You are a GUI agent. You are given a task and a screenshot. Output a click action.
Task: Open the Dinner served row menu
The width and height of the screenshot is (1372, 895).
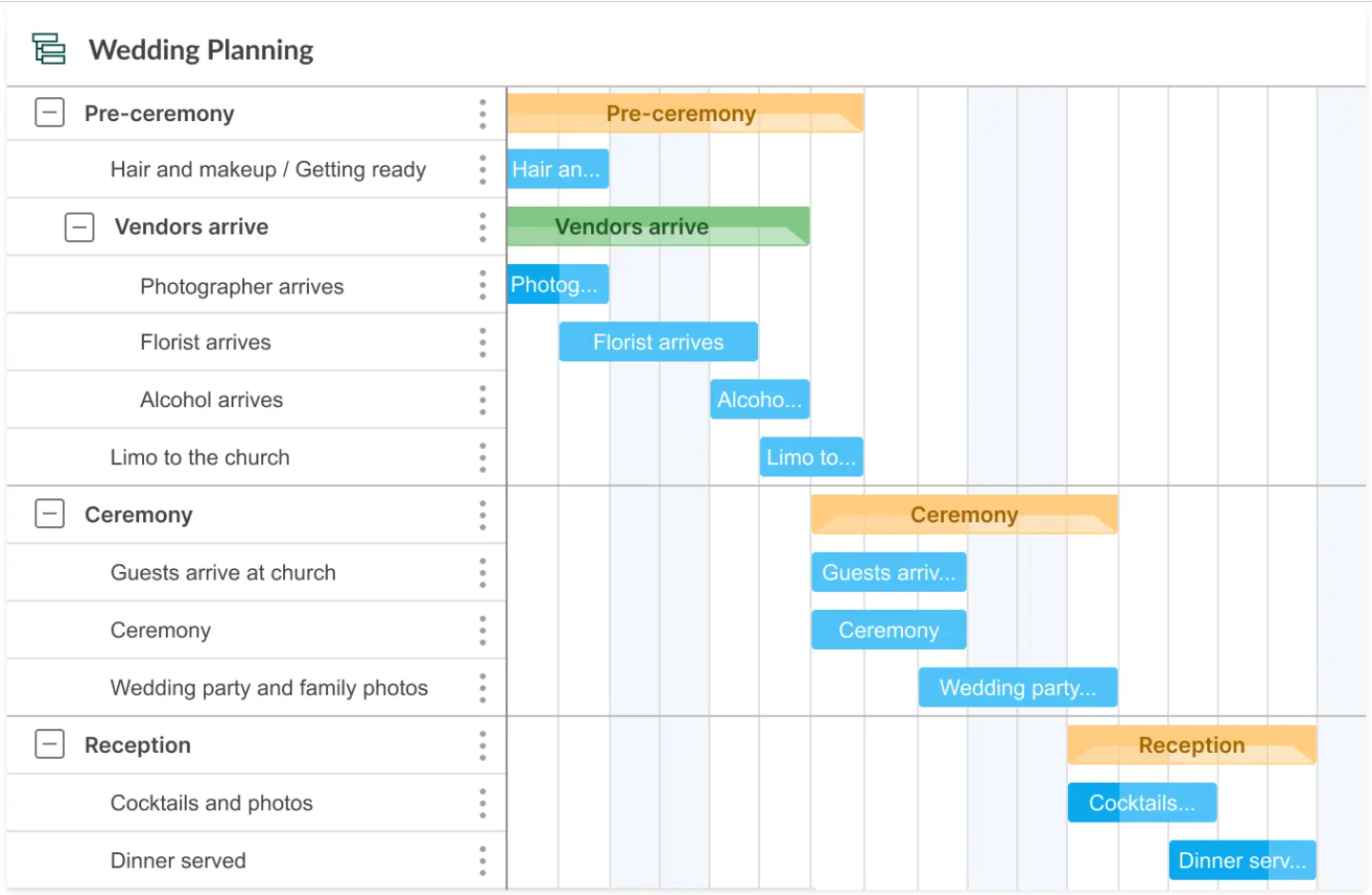coord(483,860)
